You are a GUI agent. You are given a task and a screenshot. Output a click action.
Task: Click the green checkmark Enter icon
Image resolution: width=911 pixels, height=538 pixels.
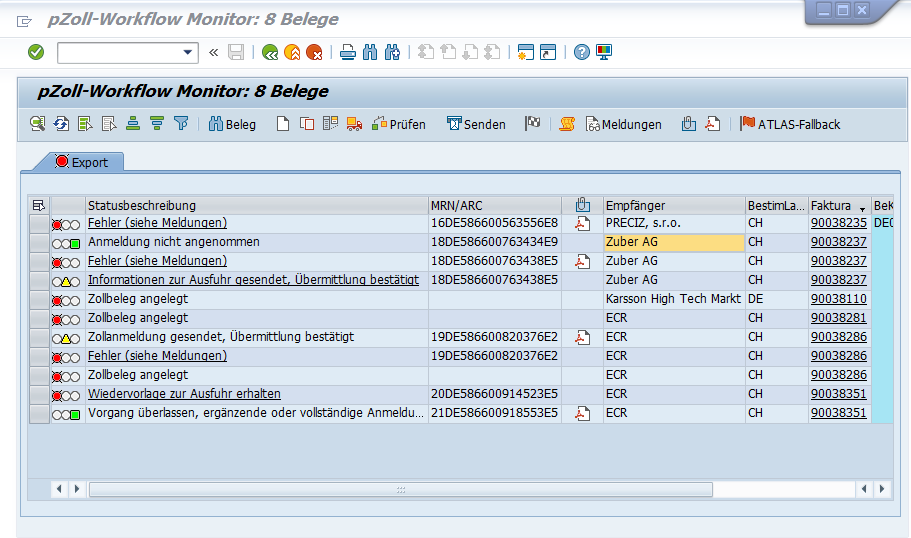36,52
